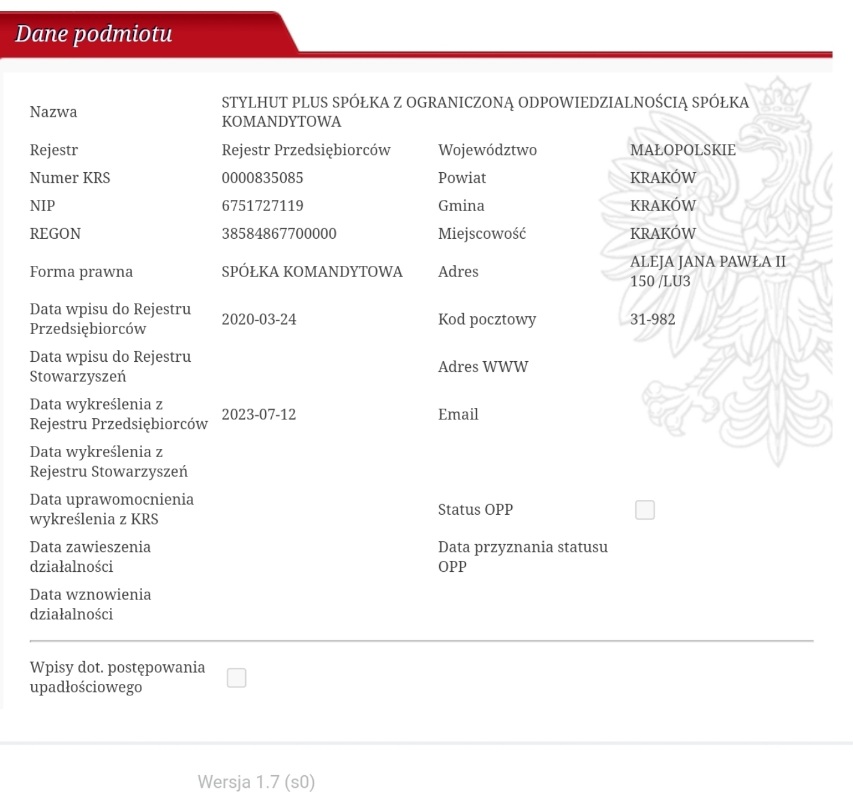Click the KRS number 0000835085
Screen dimensions: 853x792
pos(262,178)
